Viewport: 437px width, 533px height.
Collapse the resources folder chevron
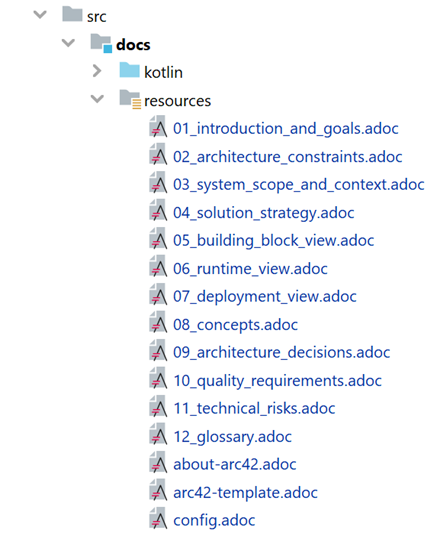[x=97, y=99]
